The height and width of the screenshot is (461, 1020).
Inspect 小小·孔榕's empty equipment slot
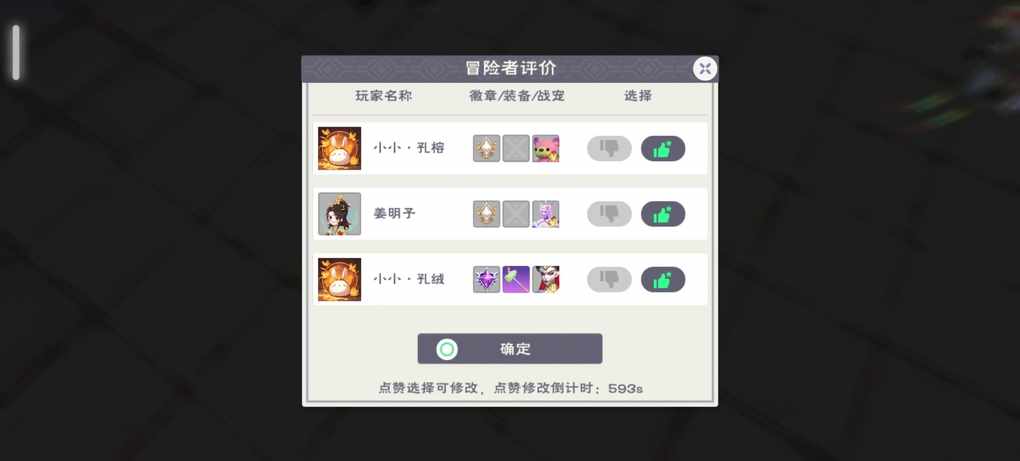click(516, 149)
